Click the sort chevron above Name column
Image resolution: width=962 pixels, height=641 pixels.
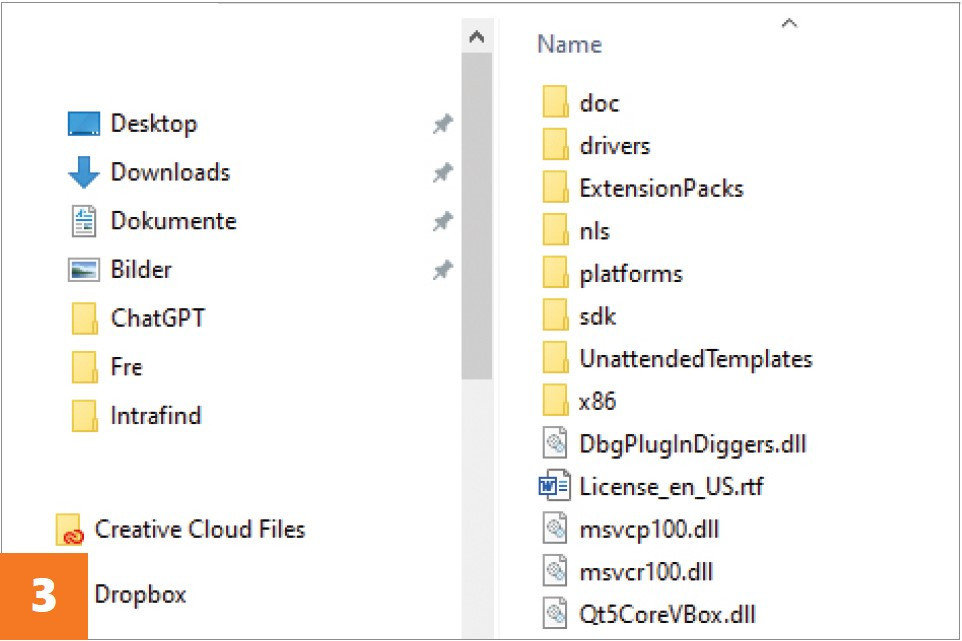pyautogui.click(x=789, y=23)
